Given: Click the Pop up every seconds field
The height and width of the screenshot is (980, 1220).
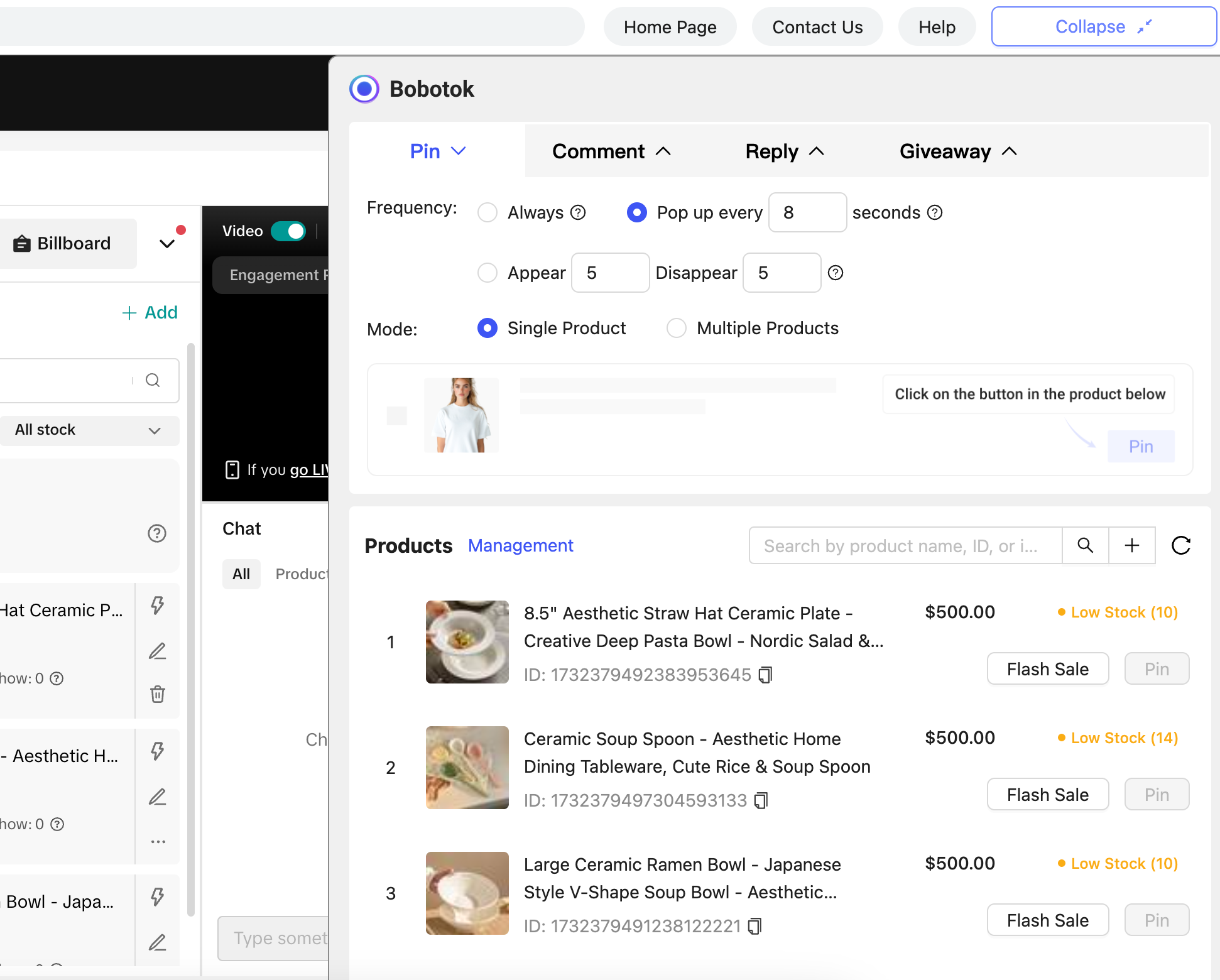Looking at the screenshot, I should click(807, 212).
